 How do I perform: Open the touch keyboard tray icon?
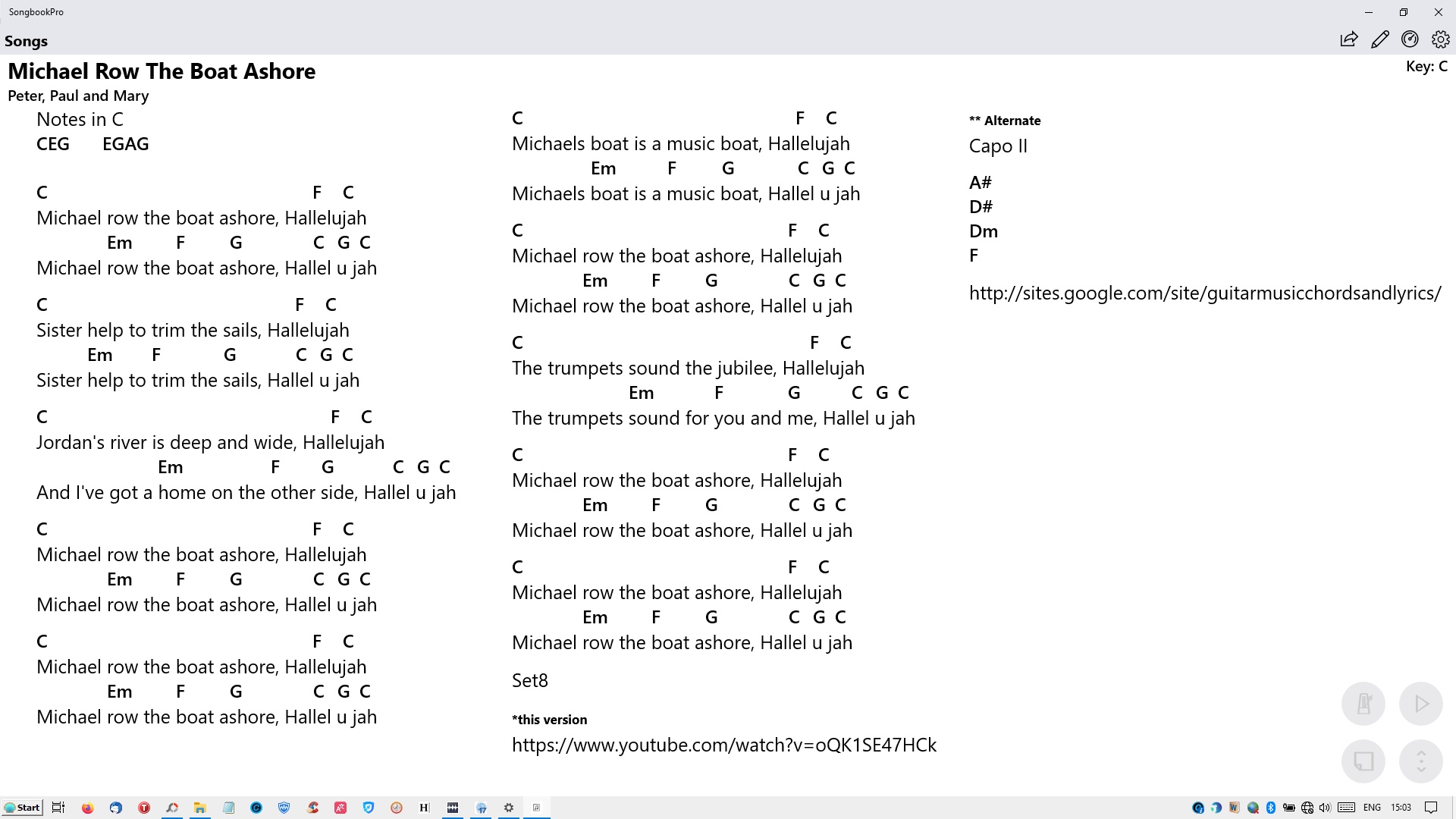coord(1347,808)
